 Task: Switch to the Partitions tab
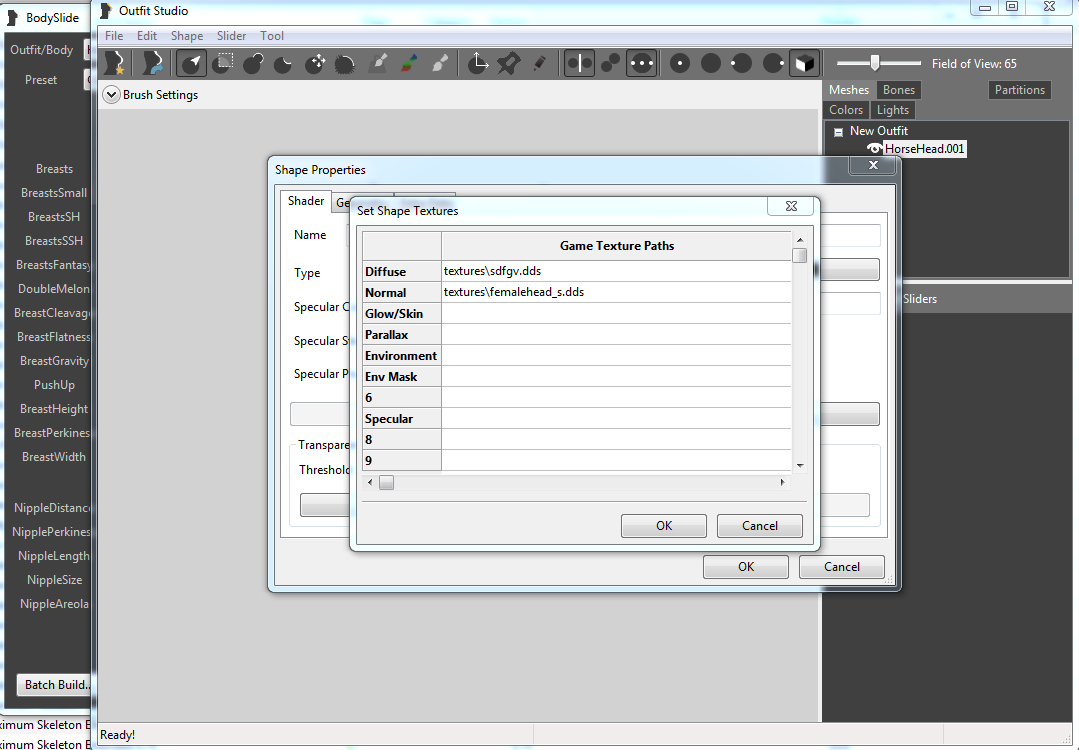click(x=1019, y=90)
